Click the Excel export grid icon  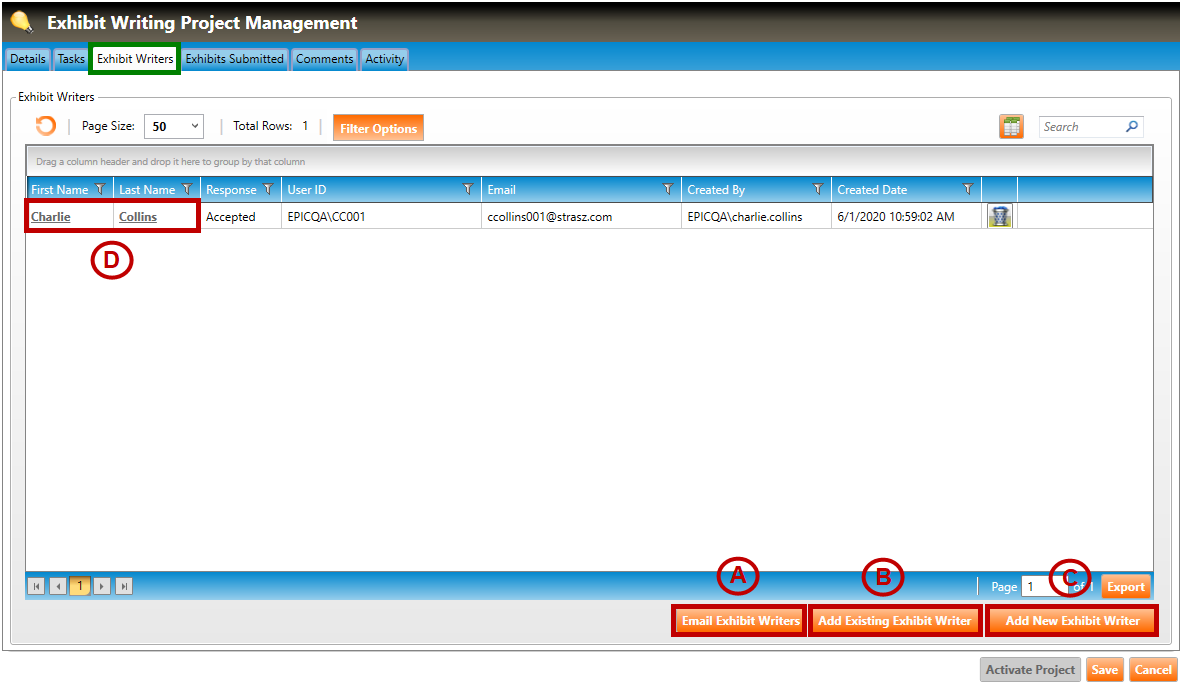[x=1011, y=127]
